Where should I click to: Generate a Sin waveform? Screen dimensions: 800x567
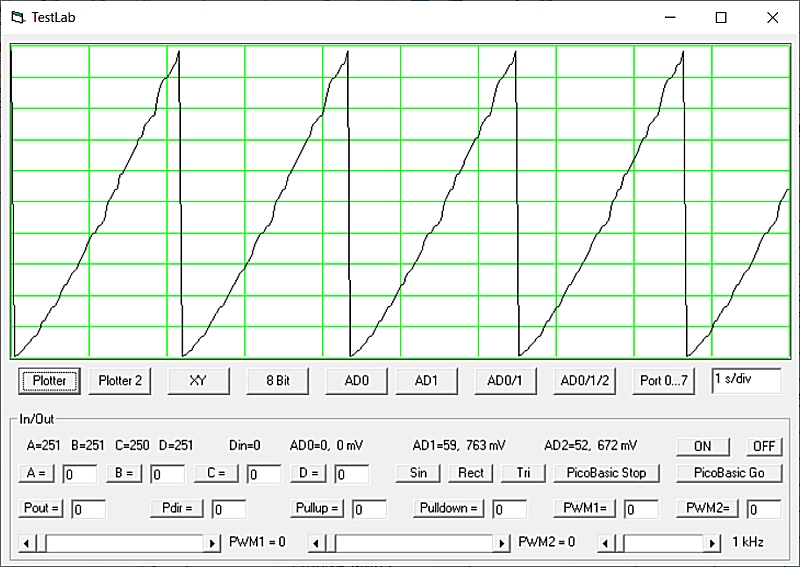pos(418,473)
